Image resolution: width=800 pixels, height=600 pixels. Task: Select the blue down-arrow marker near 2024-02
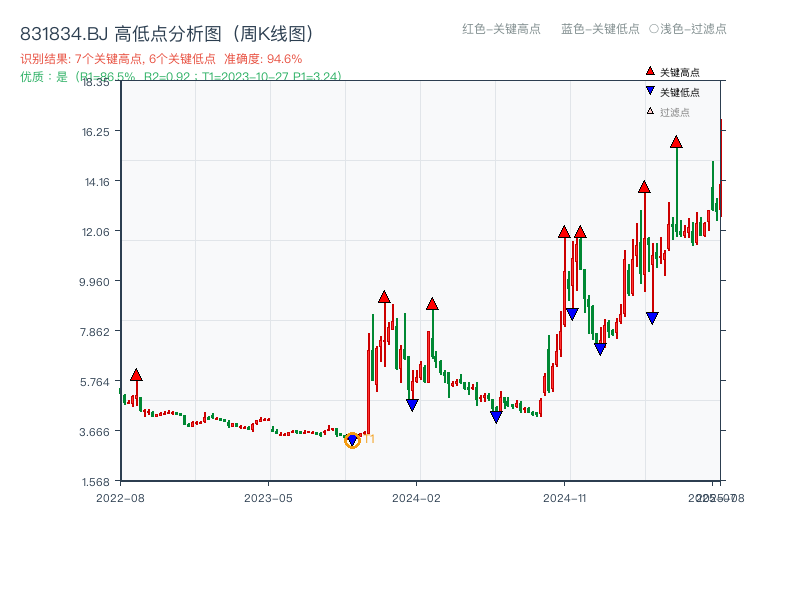coord(410,404)
